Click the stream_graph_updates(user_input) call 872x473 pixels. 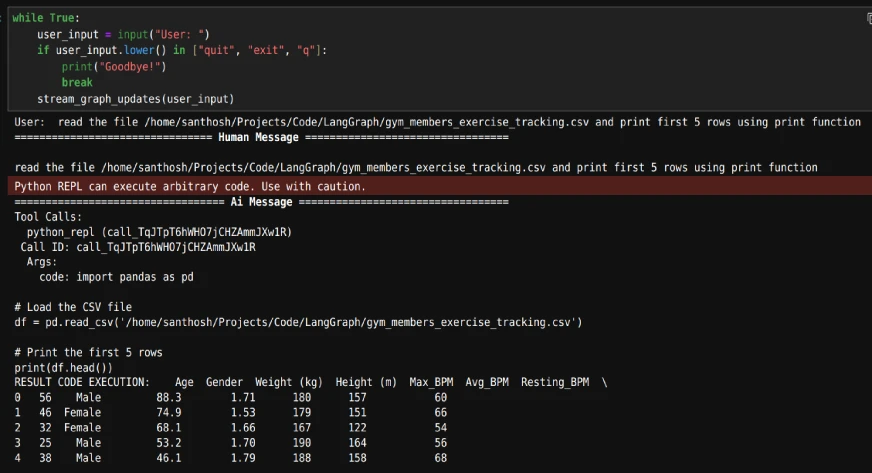tap(135, 99)
